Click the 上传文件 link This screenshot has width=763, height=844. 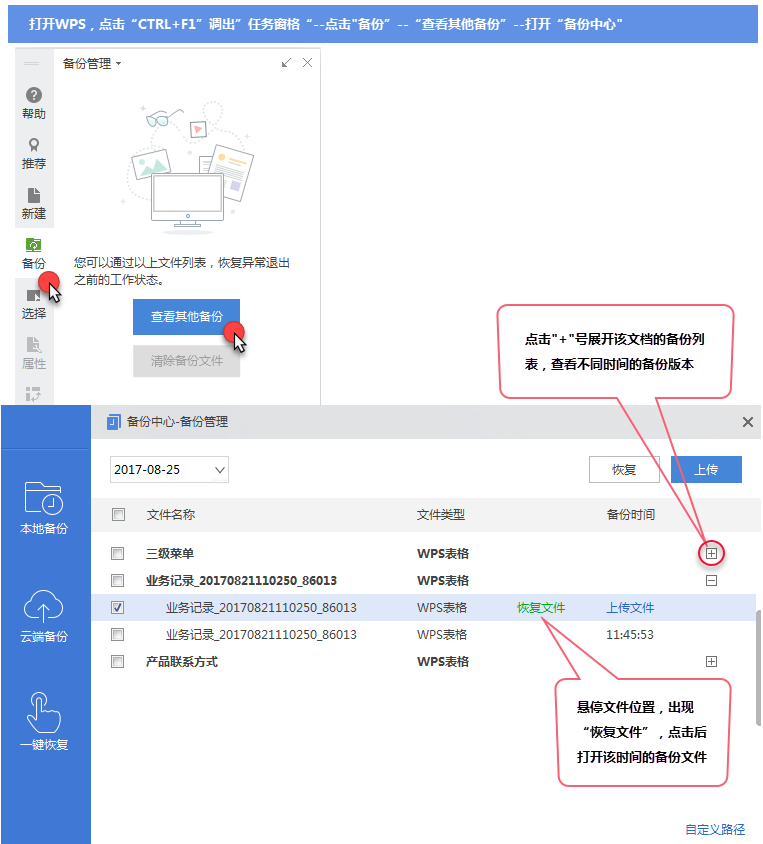pyautogui.click(x=630, y=608)
